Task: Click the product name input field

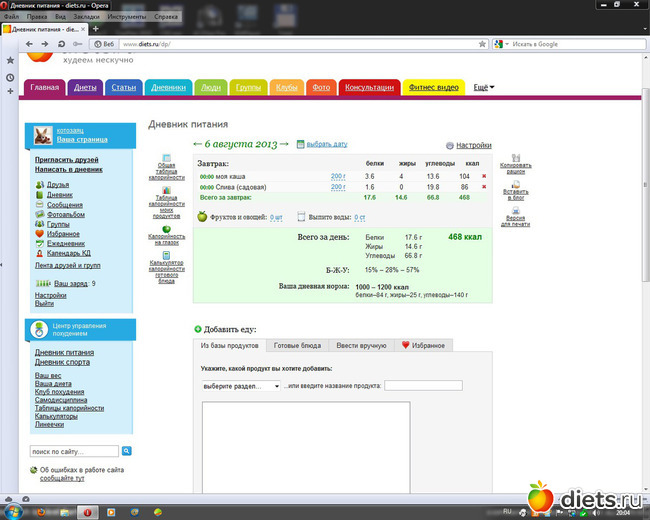Action: (423, 386)
